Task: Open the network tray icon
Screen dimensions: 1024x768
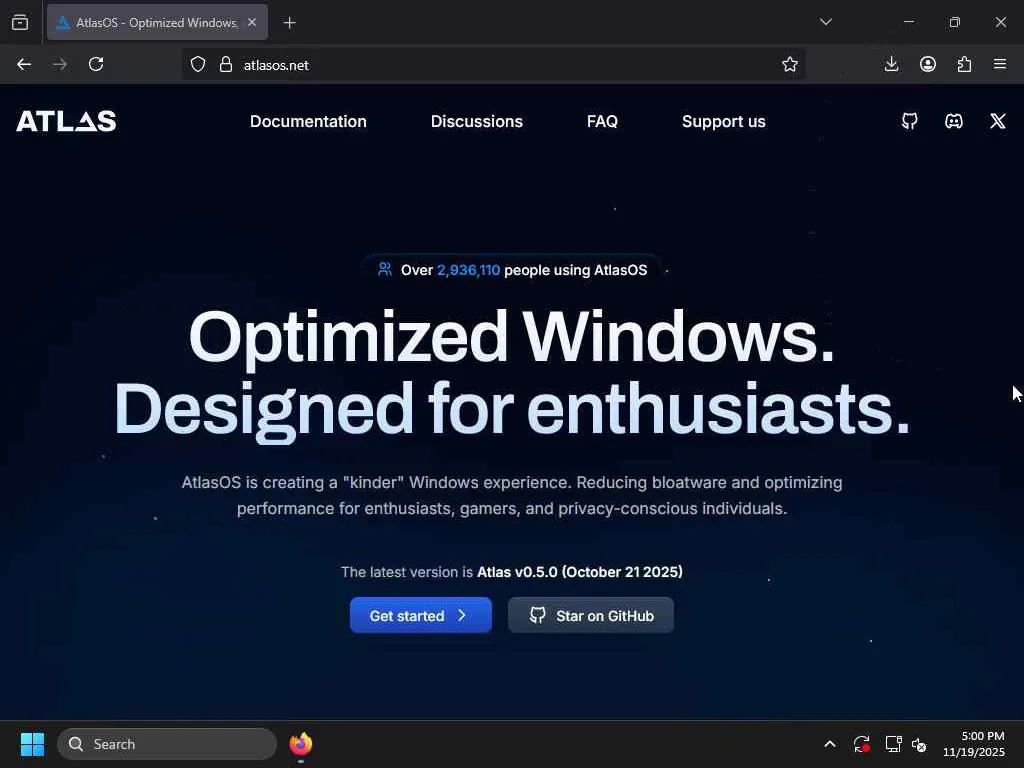Action: (893, 744)
